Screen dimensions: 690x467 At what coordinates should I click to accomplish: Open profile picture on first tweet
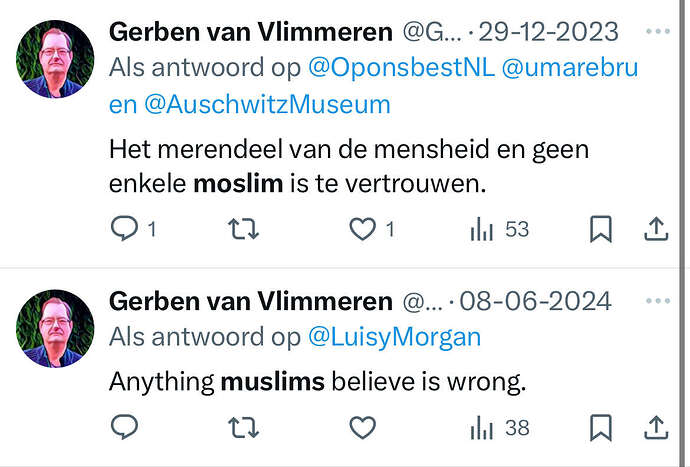click(55, 59)
